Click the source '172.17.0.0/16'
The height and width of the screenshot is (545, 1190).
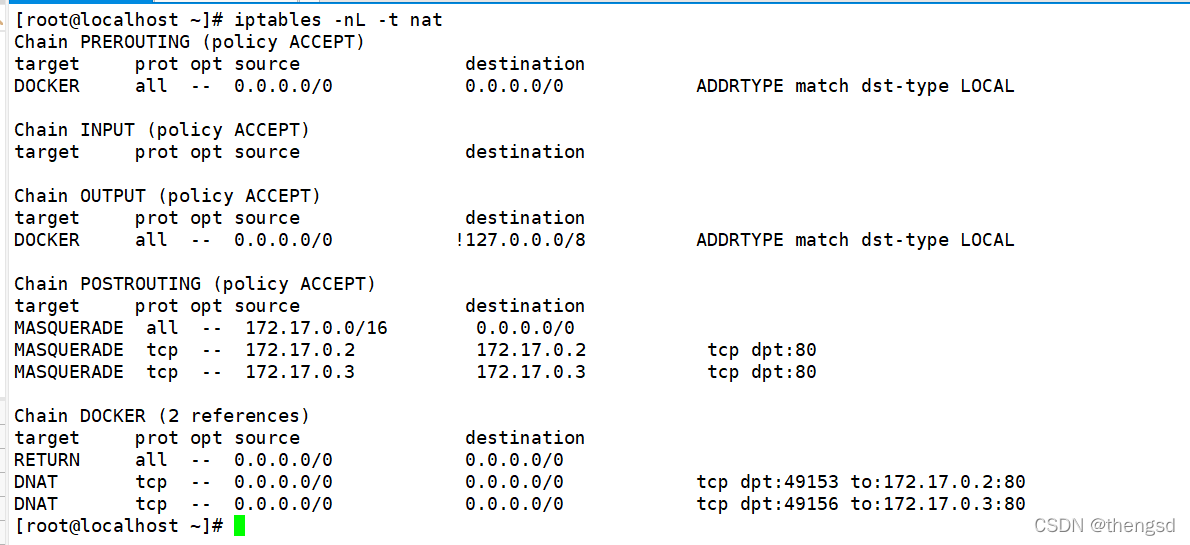(316, 328)
